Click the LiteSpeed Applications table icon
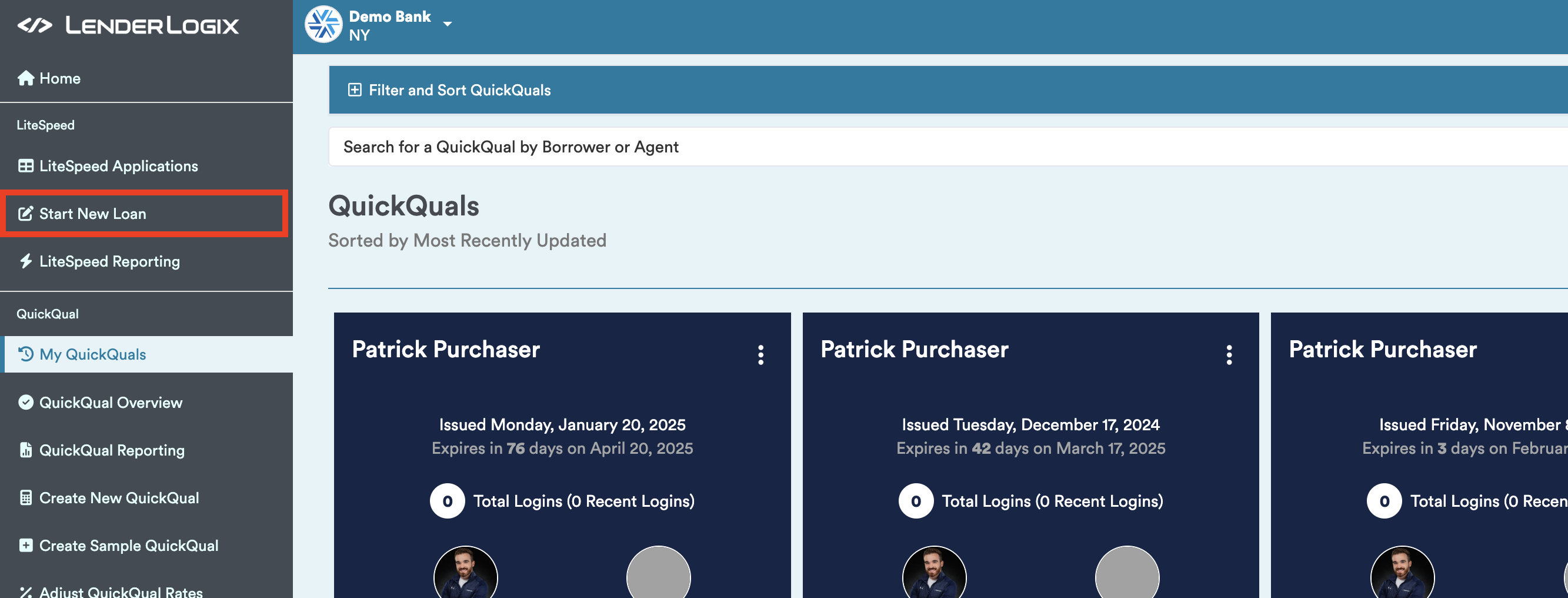This screenshot has width=1568, height=598. point(25,166)
